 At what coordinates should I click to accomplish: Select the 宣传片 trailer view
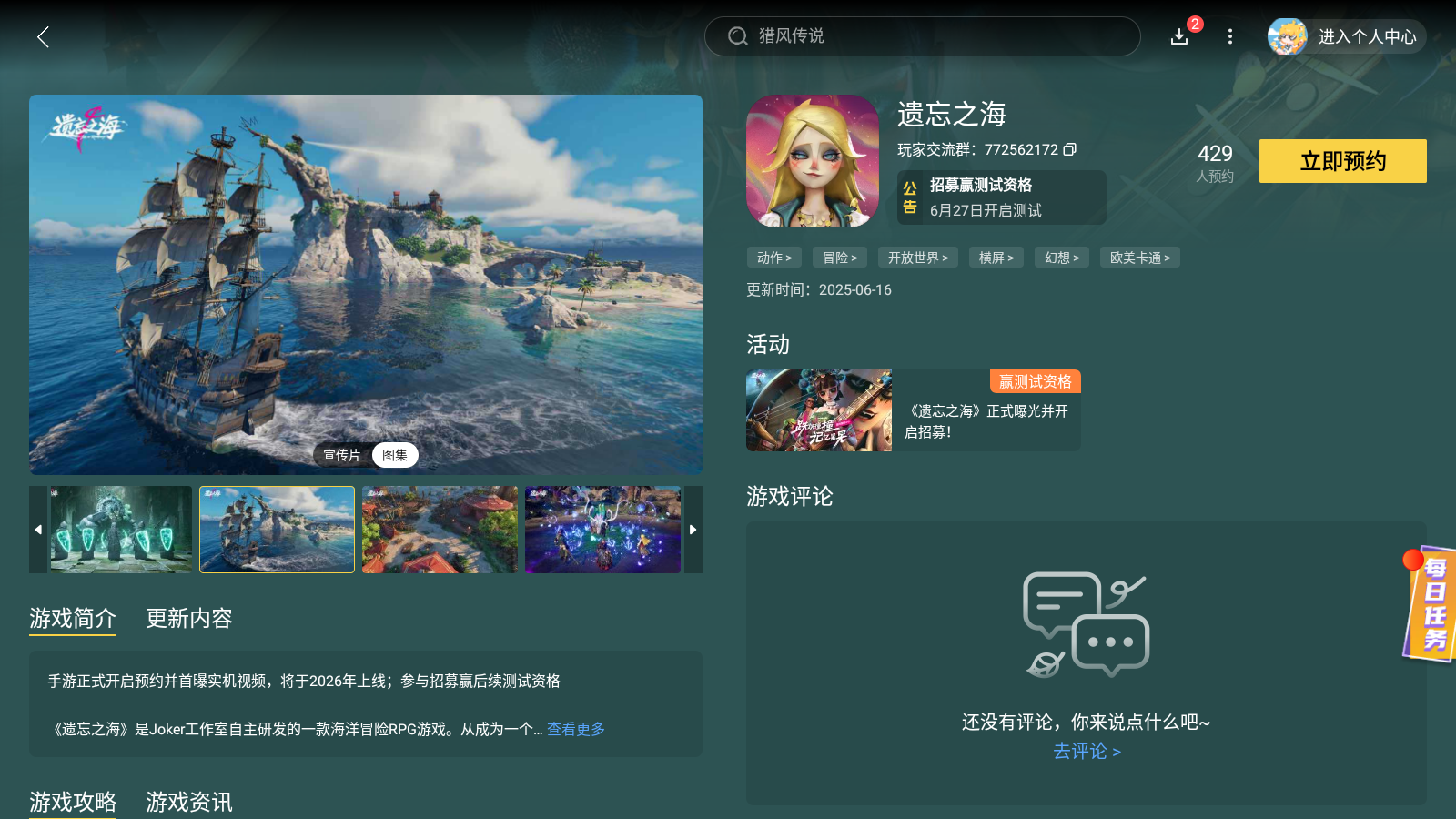click(x=340, y=455)
